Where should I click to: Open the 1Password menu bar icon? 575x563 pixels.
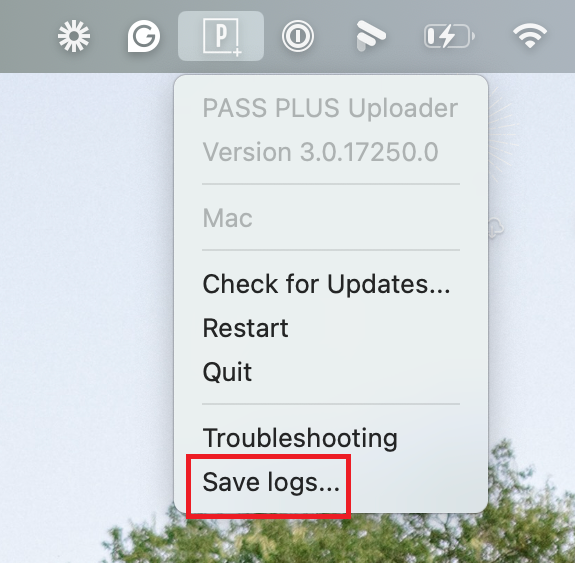coord(298,36)
